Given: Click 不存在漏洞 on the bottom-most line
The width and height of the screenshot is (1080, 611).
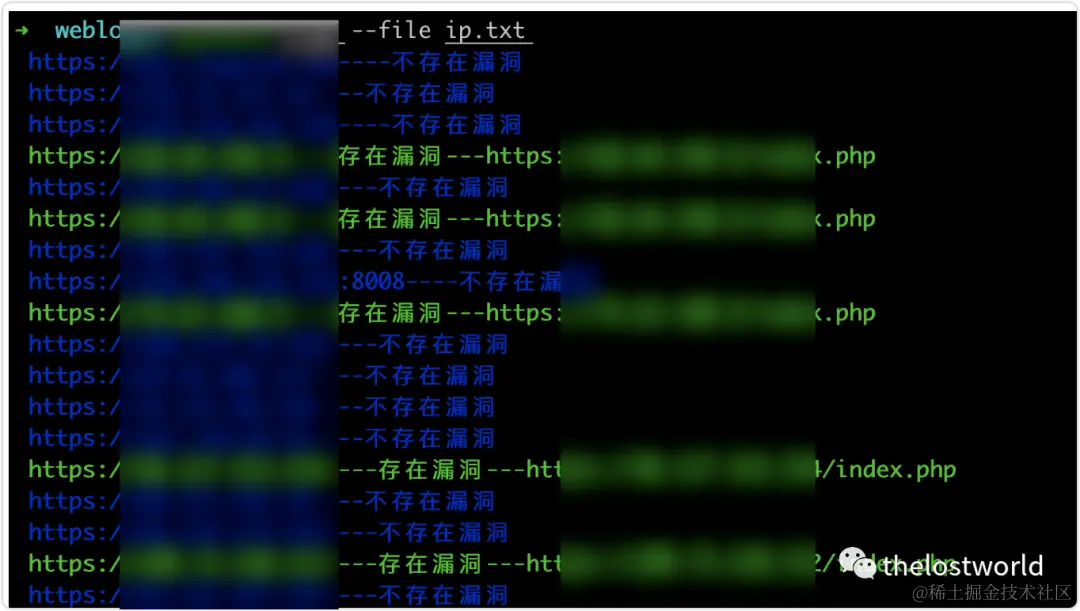Looking at the screenshot, I should 443,594.
